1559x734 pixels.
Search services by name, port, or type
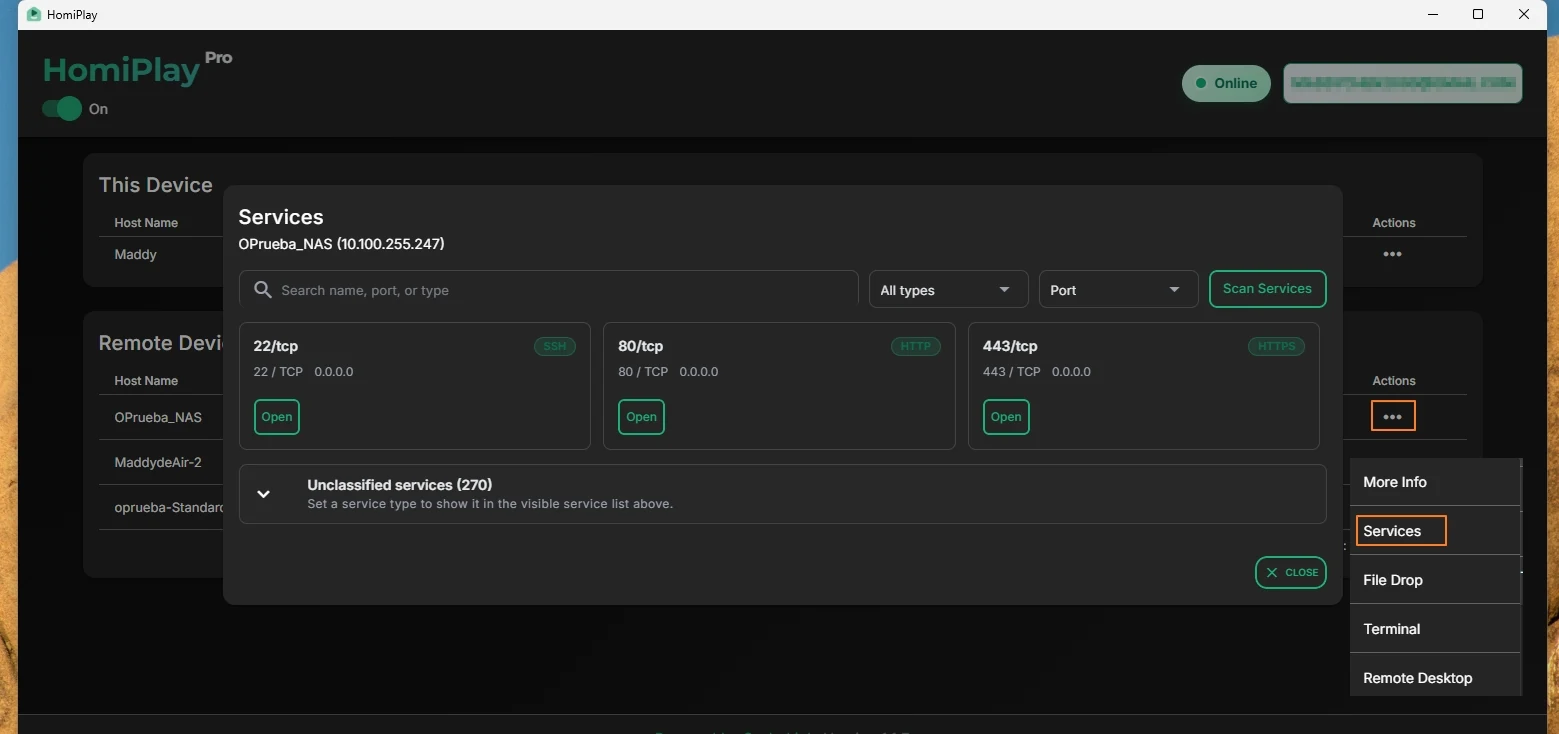549,290
